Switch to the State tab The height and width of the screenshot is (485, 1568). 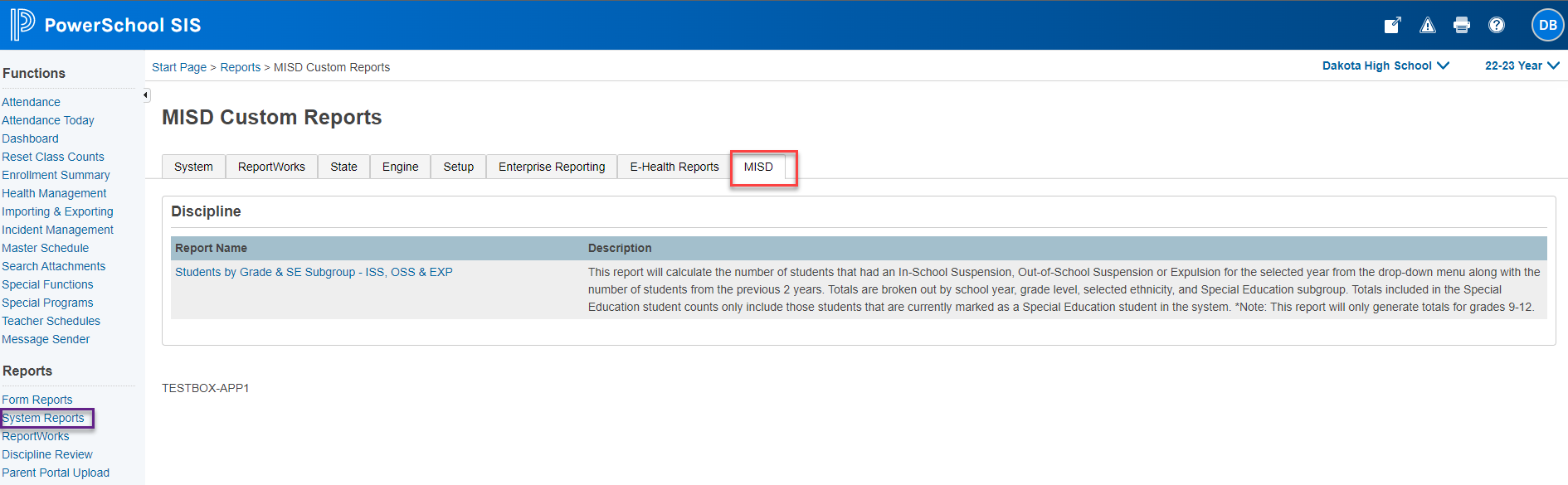pos(343,167)
